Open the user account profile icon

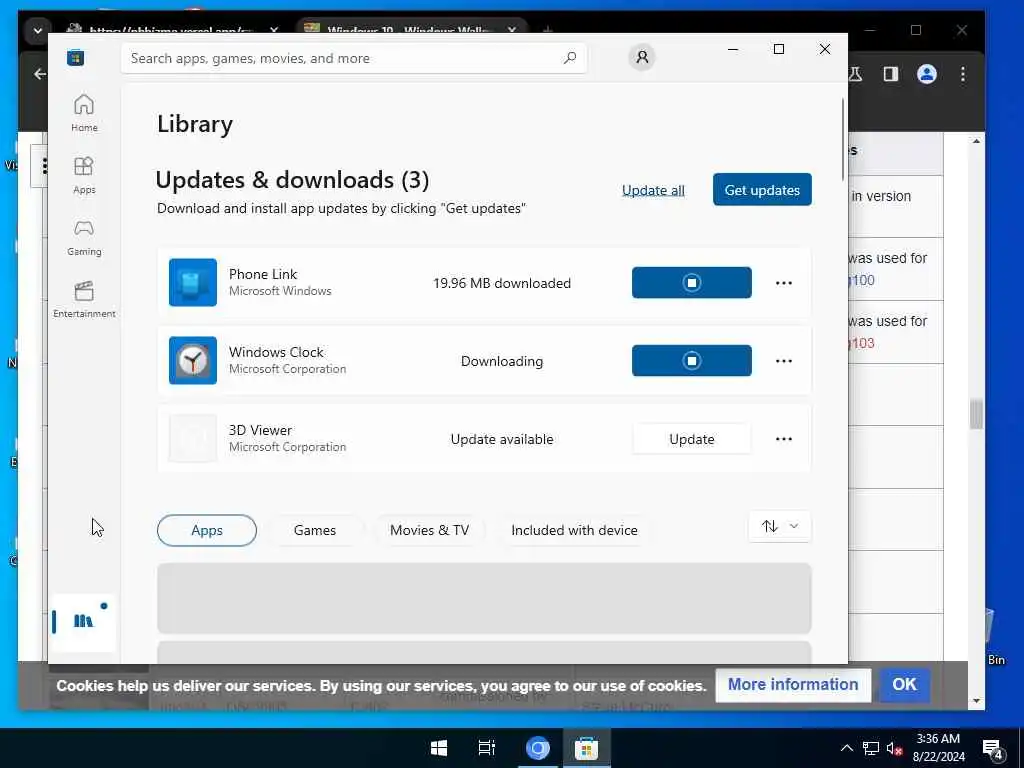pyautogui.click(x=642, y=57)
